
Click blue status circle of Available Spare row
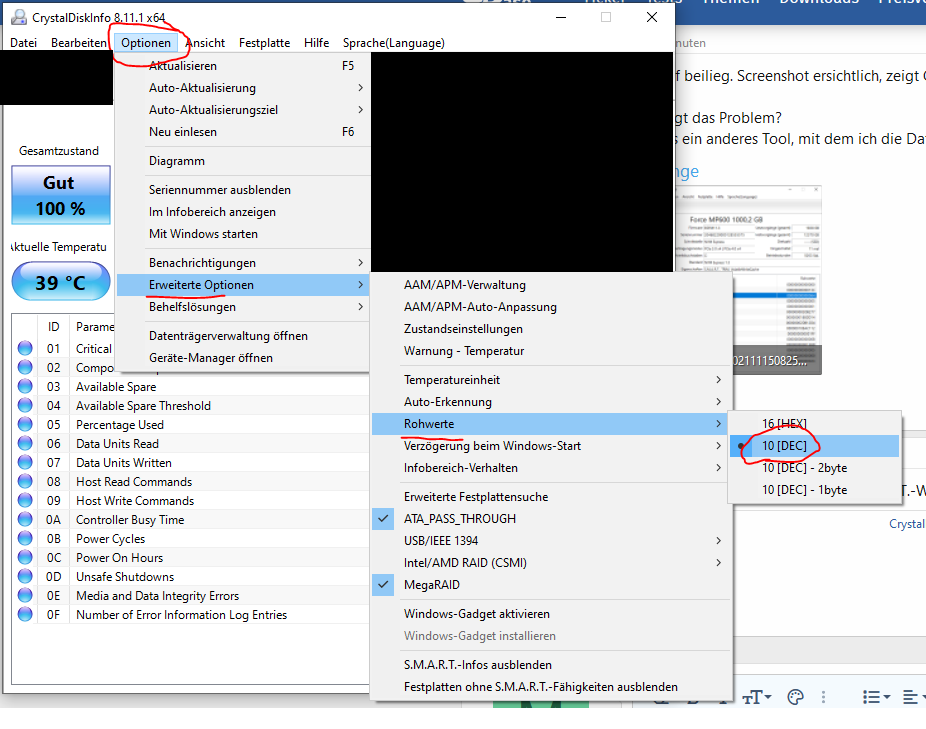click(x=25, y=386)
